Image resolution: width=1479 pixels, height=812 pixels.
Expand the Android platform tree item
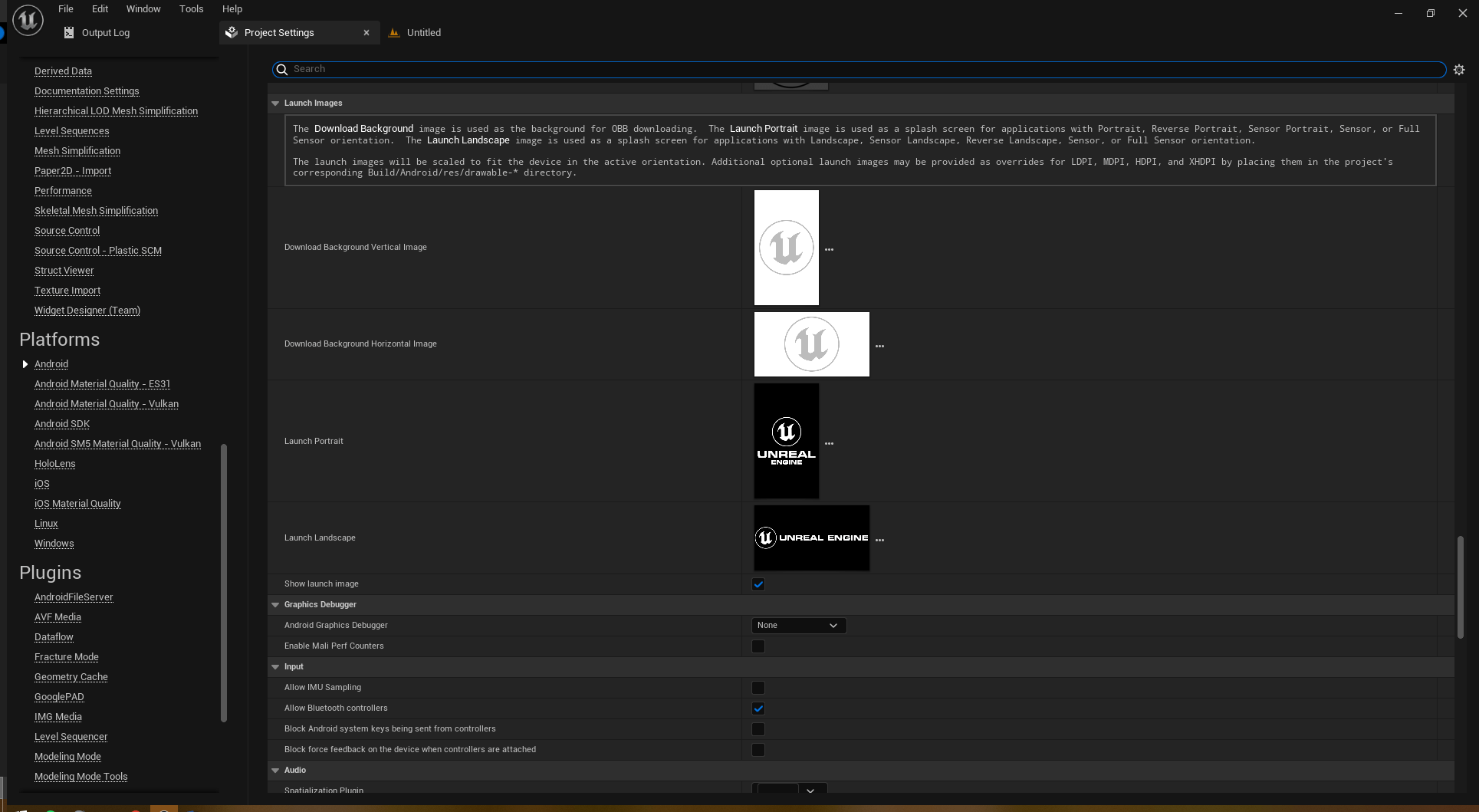(x=25, y=364)
